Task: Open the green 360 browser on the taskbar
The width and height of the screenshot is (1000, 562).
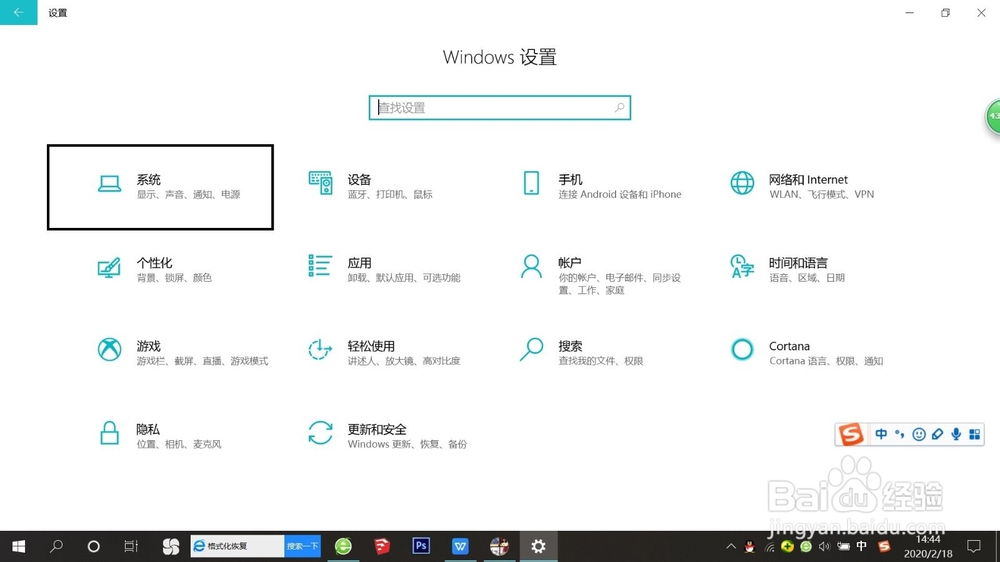Action: pyautogui.click(x=343, y=546)
